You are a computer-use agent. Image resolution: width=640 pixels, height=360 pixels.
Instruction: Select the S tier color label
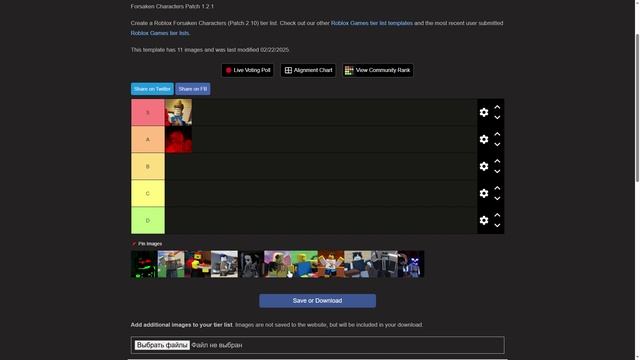tap(148, 112)
